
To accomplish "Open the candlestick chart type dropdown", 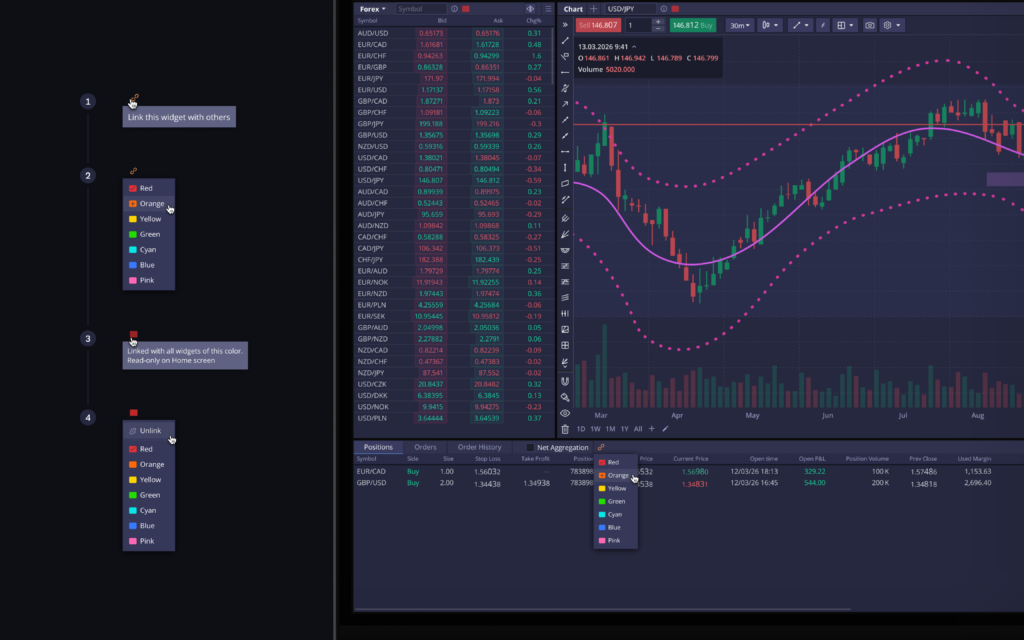I will tap(768, 25).
